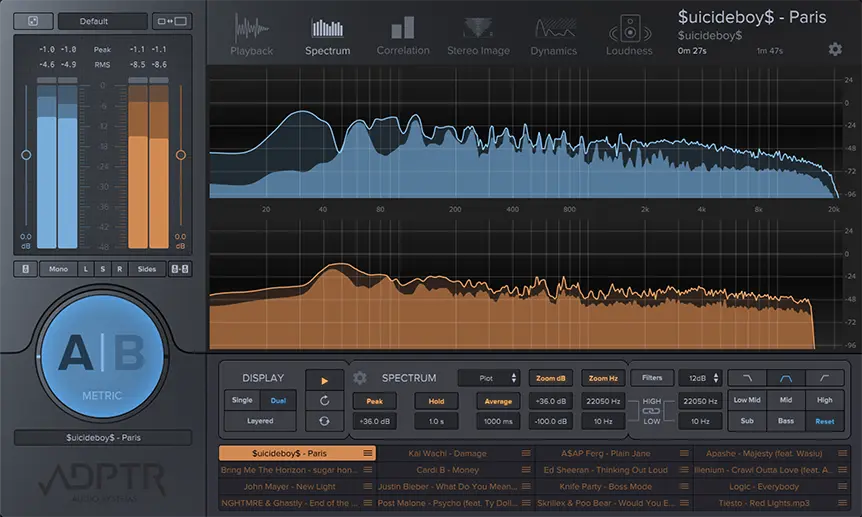Select Single display mode
This screenshot has width=862, height=517.
[x=242, y=400]
